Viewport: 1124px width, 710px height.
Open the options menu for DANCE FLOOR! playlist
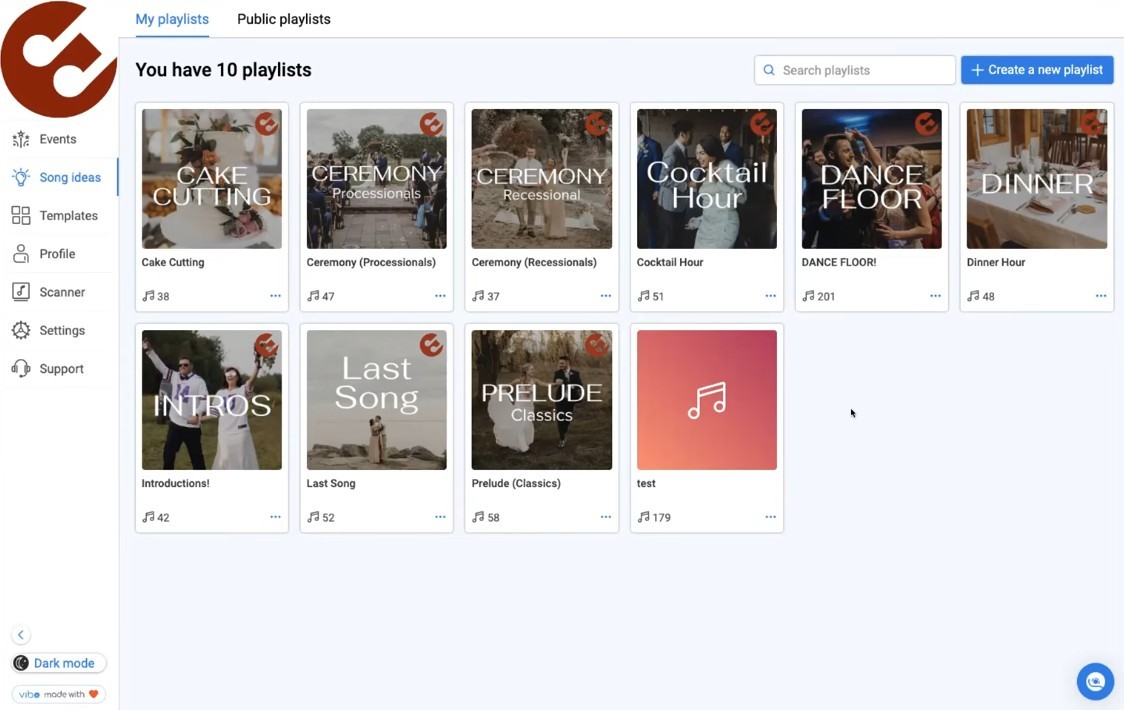tap(935, 295)
